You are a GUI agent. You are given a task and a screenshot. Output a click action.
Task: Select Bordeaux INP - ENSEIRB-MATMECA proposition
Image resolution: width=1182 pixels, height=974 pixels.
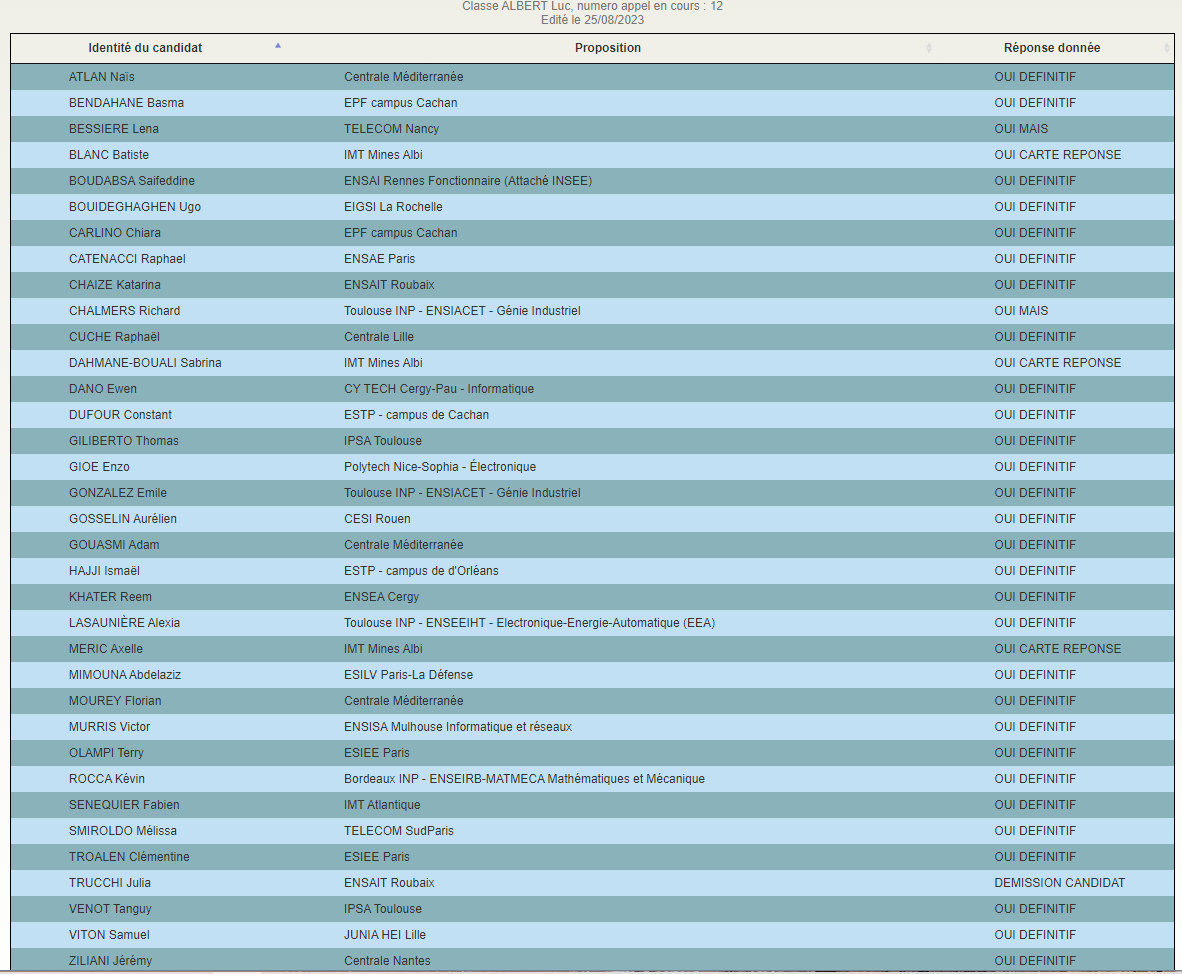(524, 779)
